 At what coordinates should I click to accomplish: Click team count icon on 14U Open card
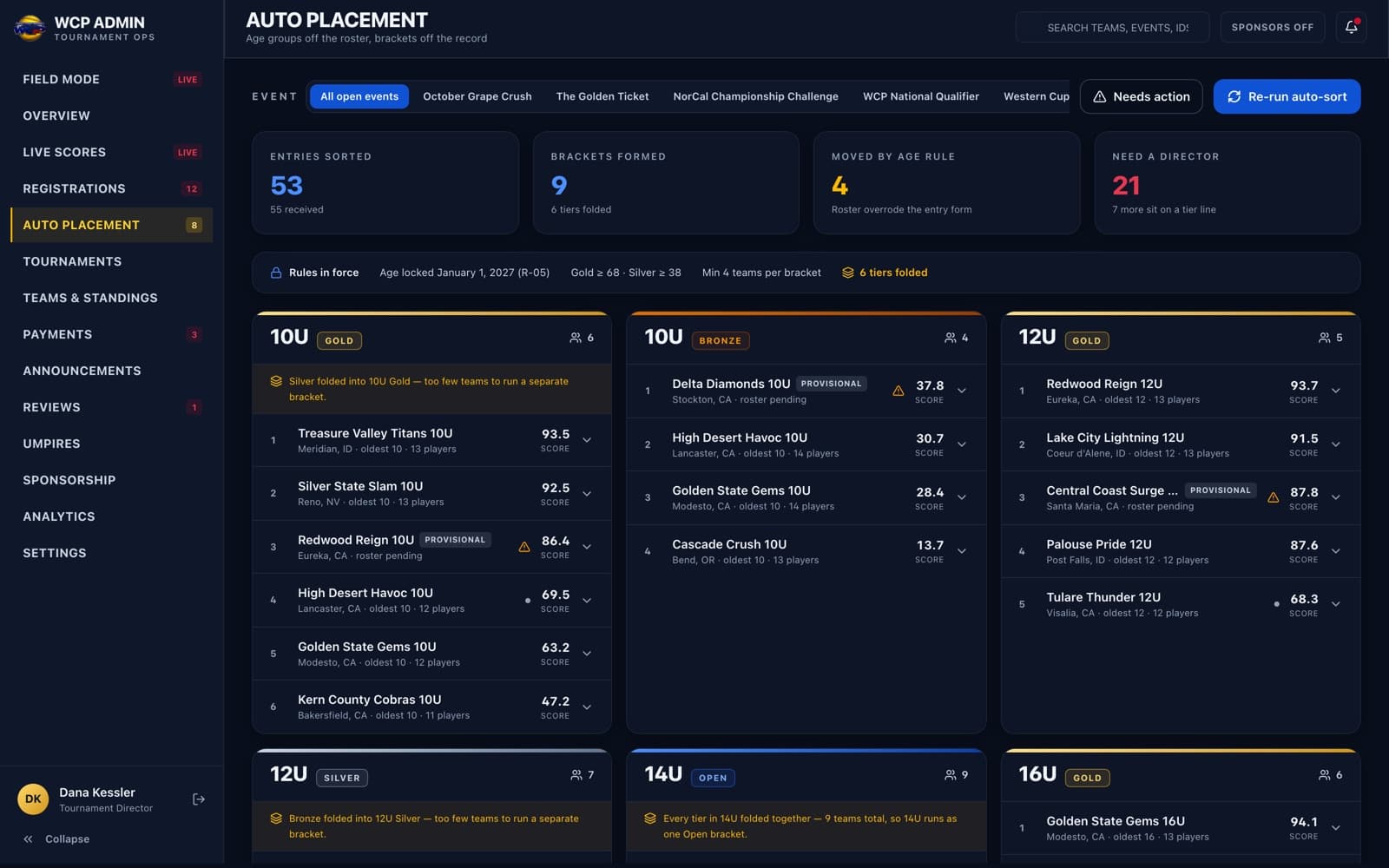coord(951,775)
